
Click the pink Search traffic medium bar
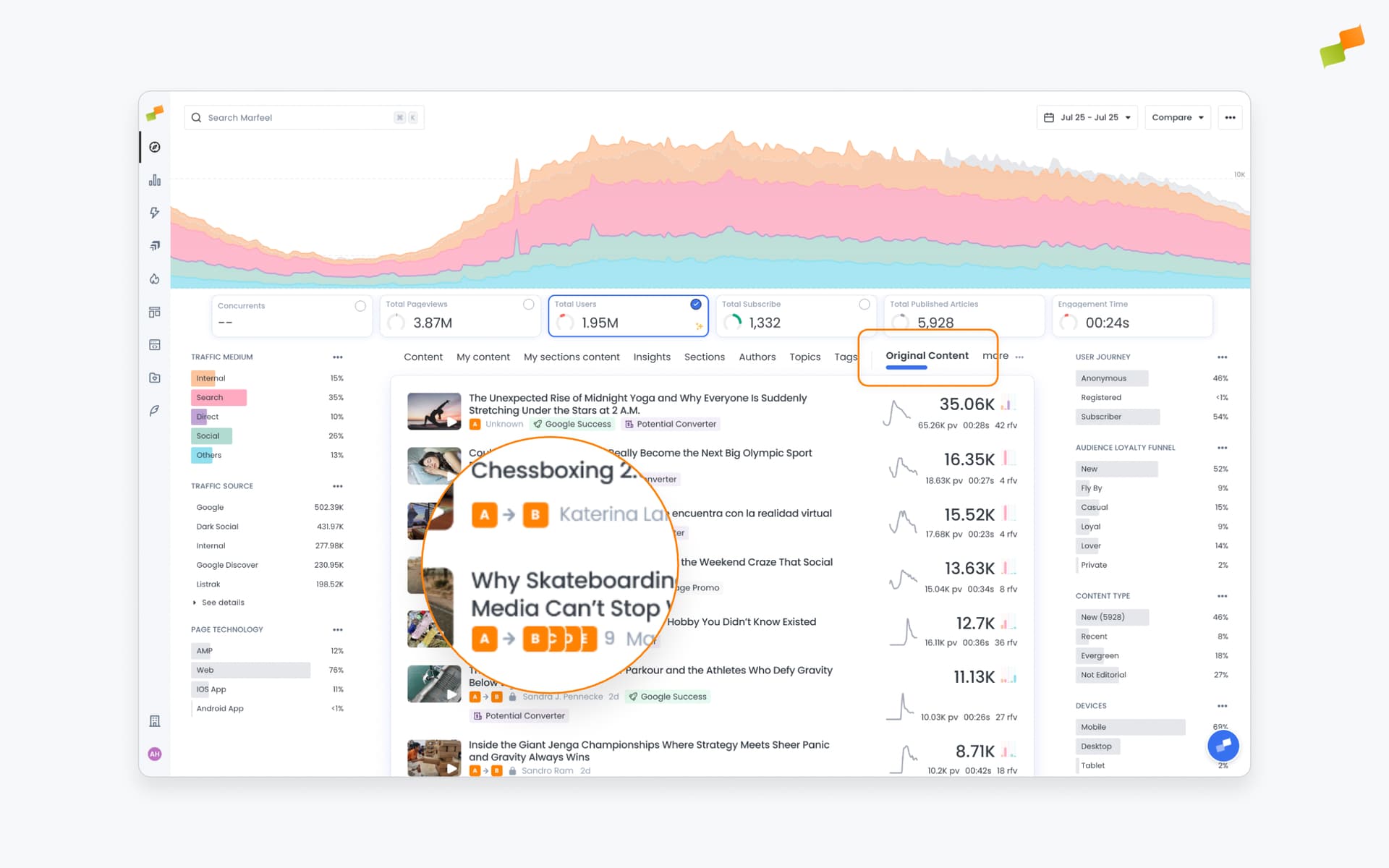pos(219,397)
